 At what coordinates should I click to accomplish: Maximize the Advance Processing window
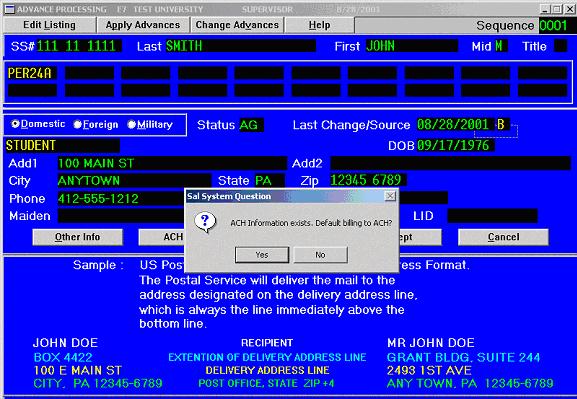coord(557,9)
